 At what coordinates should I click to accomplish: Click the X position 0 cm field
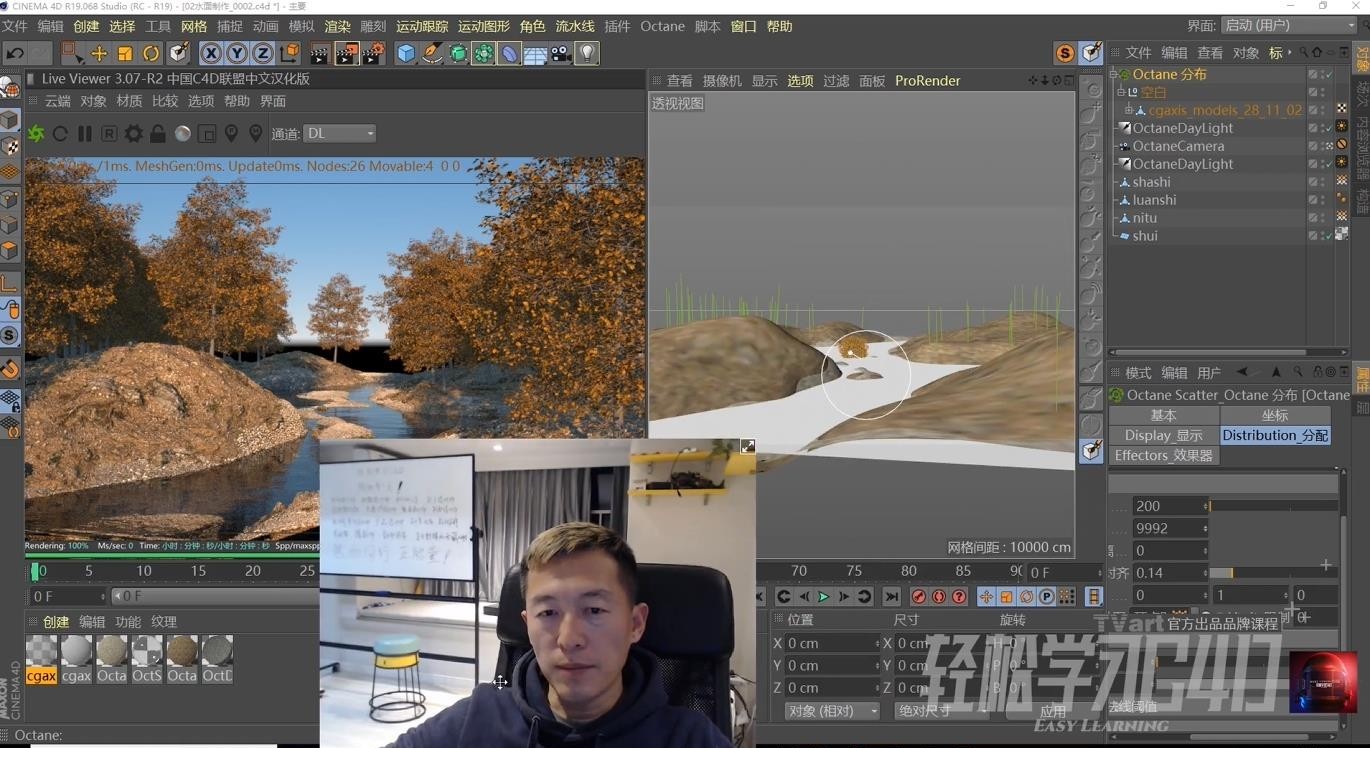(x=832, y=643)
